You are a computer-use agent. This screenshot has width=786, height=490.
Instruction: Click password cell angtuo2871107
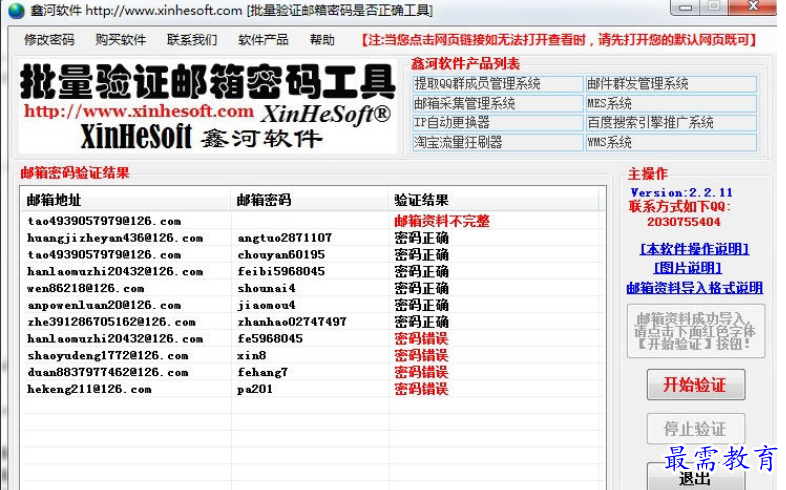point(284,237)
